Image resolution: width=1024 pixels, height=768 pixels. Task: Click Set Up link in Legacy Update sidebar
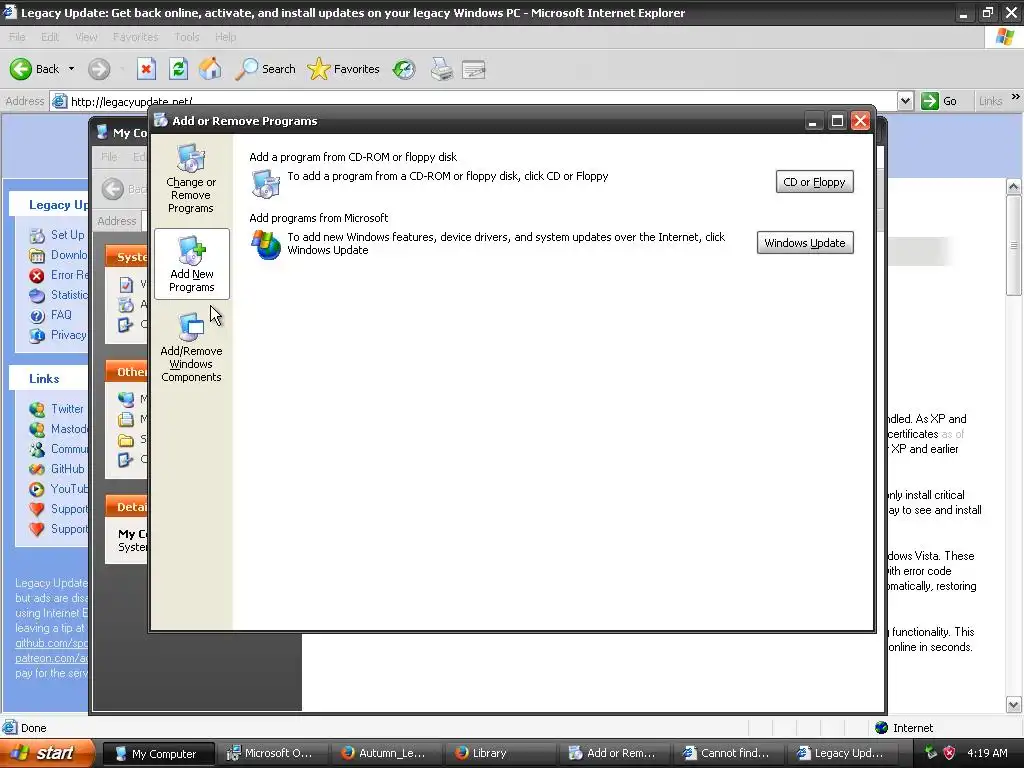coord(67,234)
